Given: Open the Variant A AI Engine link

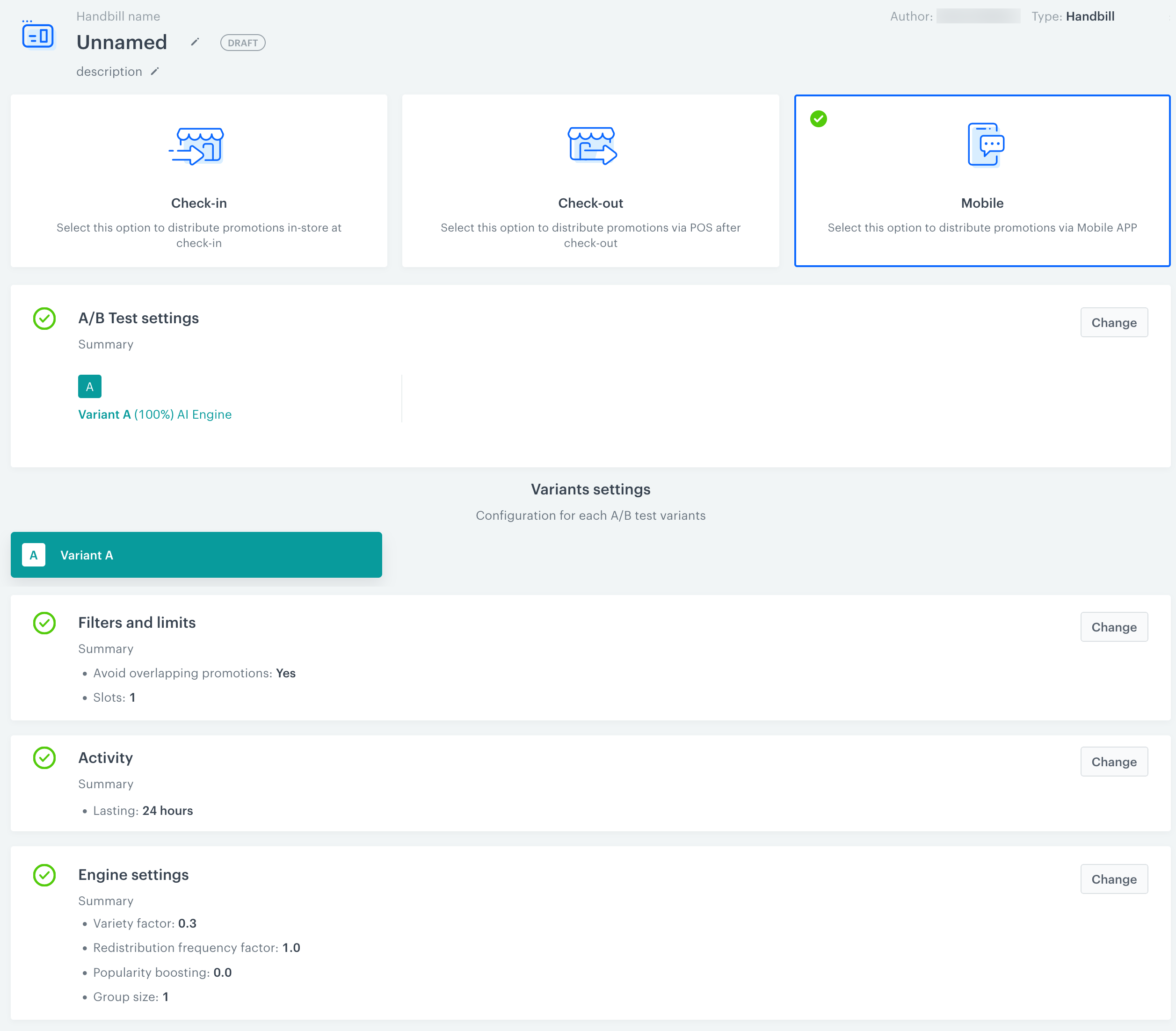Looking at the screenshot, I should (x=155, y=414).
